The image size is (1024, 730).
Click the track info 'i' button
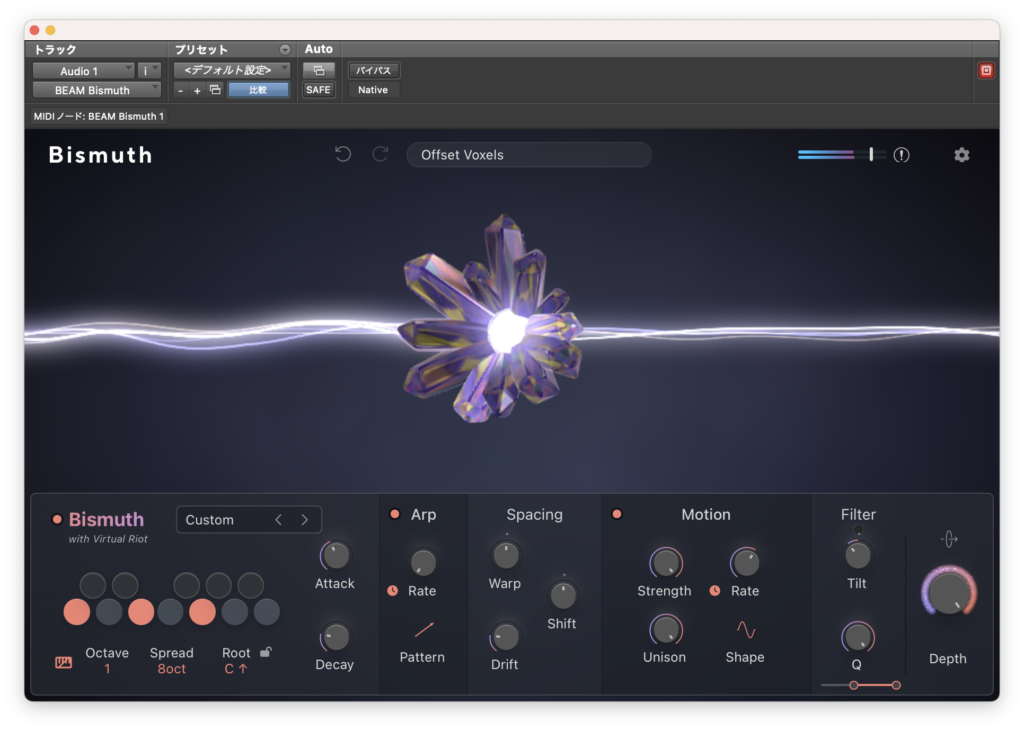click(x=149, y=71)
